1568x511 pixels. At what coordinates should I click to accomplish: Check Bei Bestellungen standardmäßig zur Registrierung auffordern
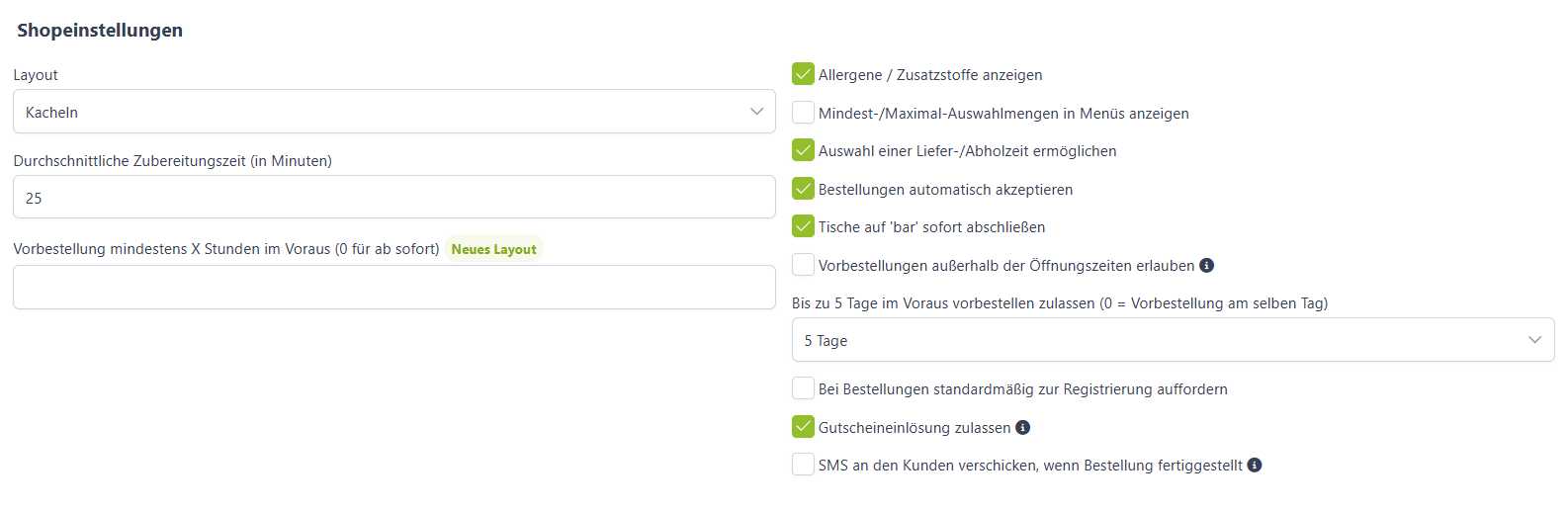tap(803, 388)
